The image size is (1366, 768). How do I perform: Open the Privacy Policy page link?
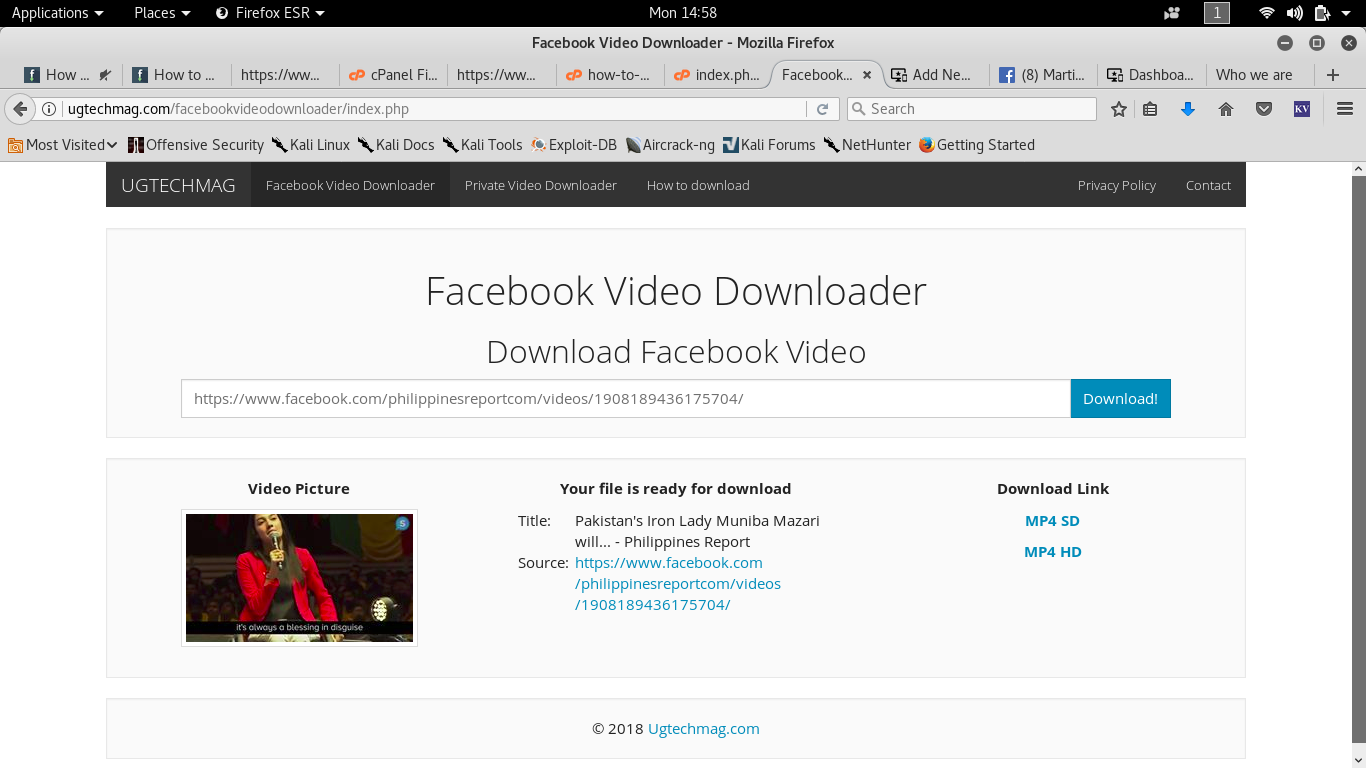point(1116,185)
